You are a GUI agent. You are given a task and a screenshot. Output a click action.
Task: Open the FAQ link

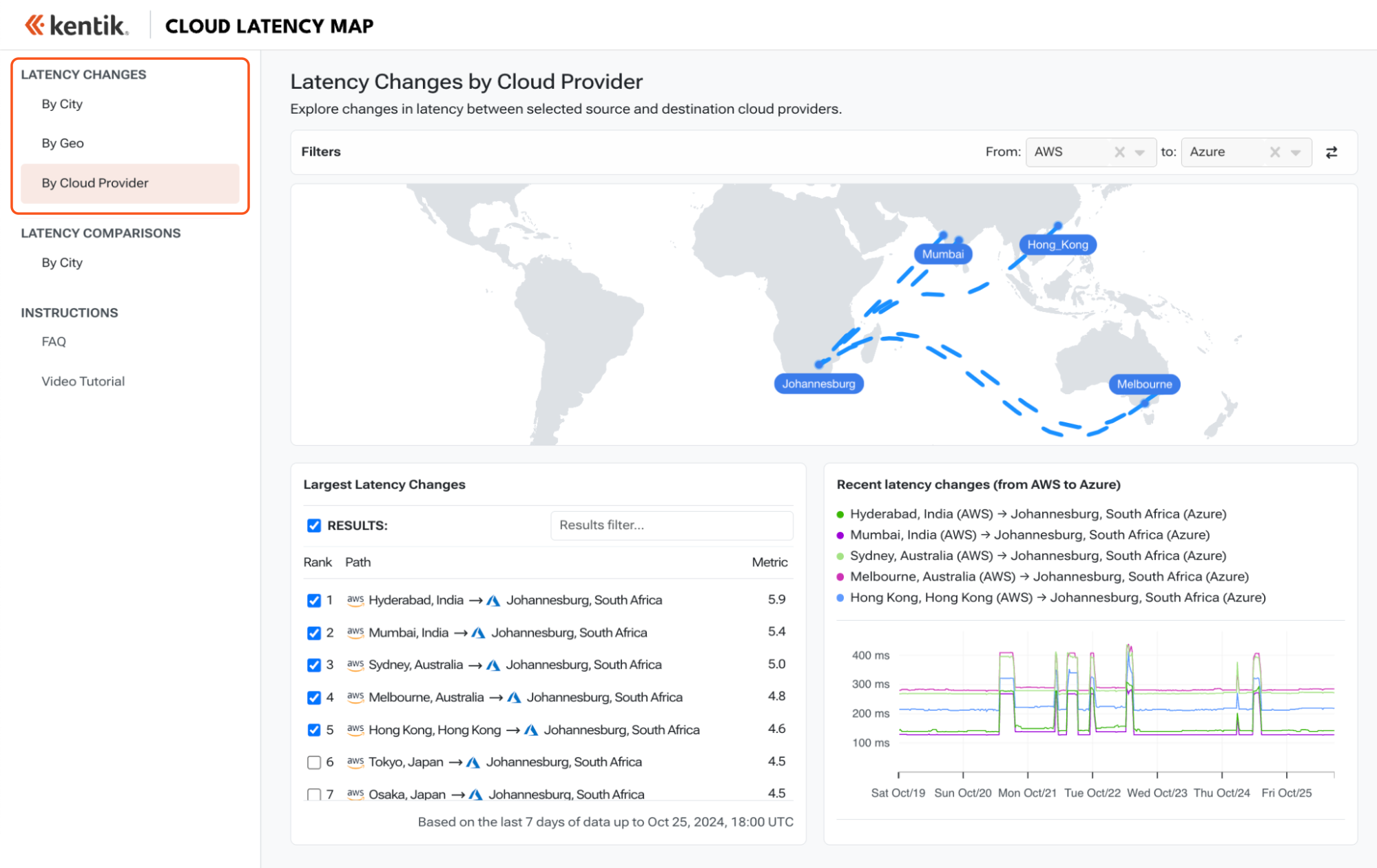click(x=54, y=342)
